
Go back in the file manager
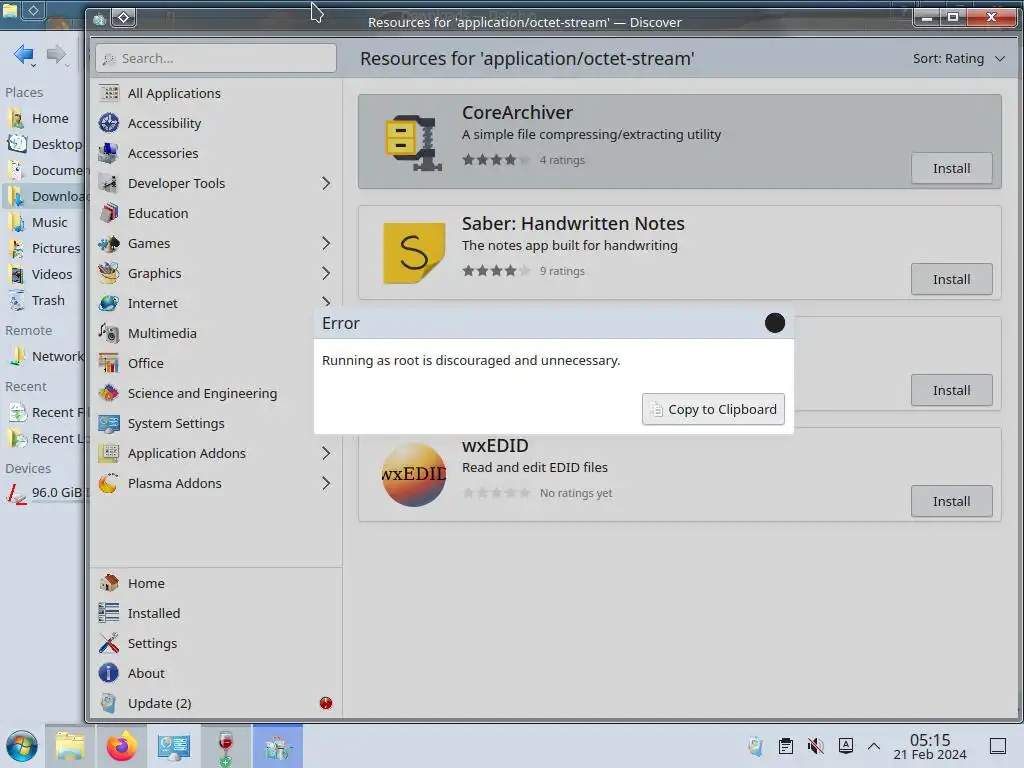(x=24, y=54)
